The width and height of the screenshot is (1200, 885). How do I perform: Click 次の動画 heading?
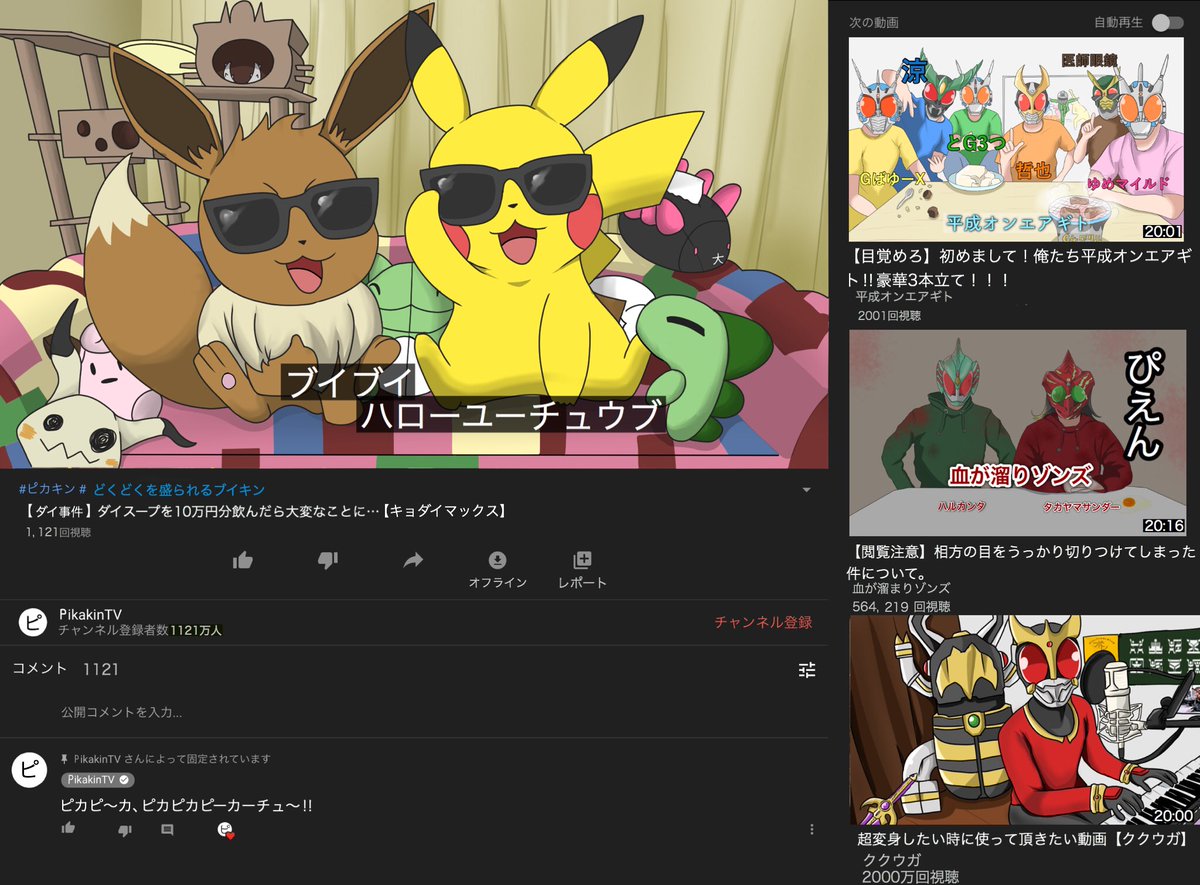874,21
